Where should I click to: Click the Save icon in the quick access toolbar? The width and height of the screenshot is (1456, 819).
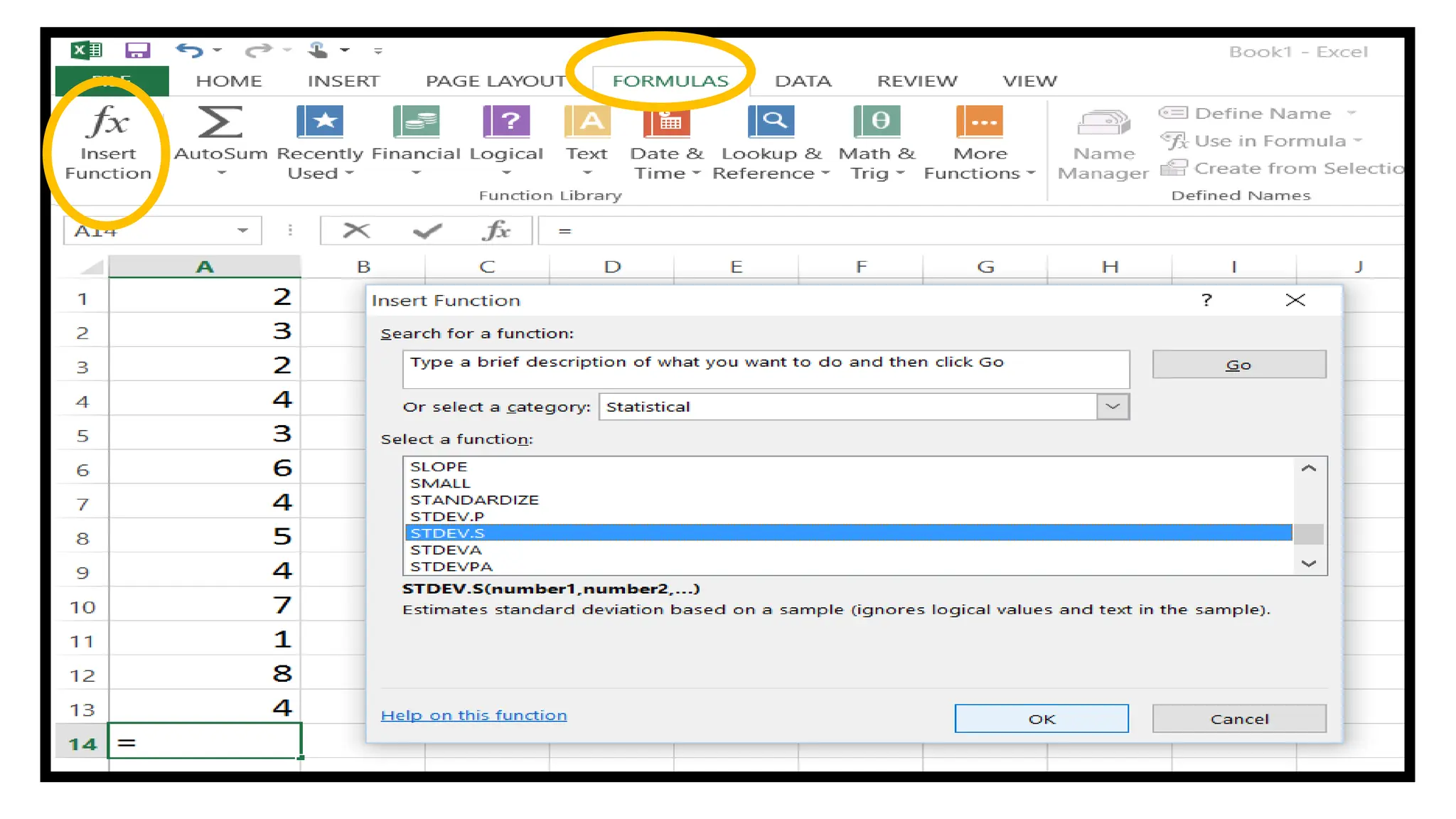pyautogui.click(x=137, y=50)
